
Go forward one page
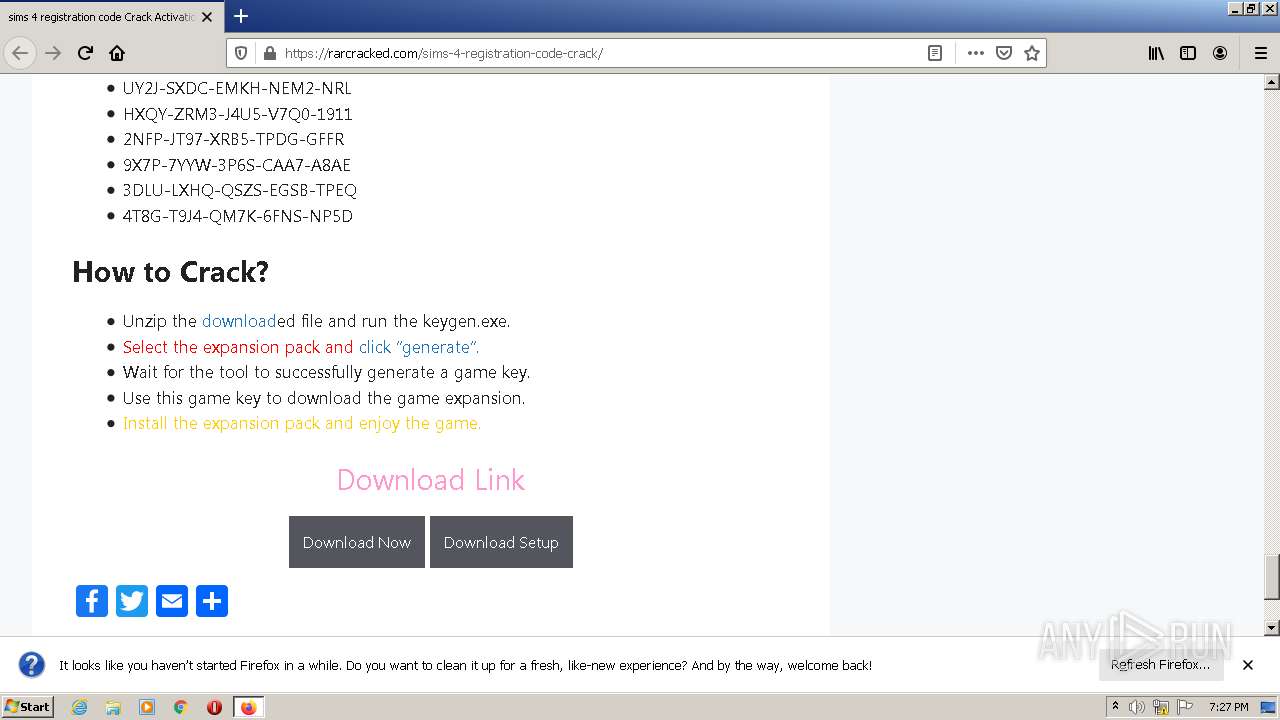53,53
